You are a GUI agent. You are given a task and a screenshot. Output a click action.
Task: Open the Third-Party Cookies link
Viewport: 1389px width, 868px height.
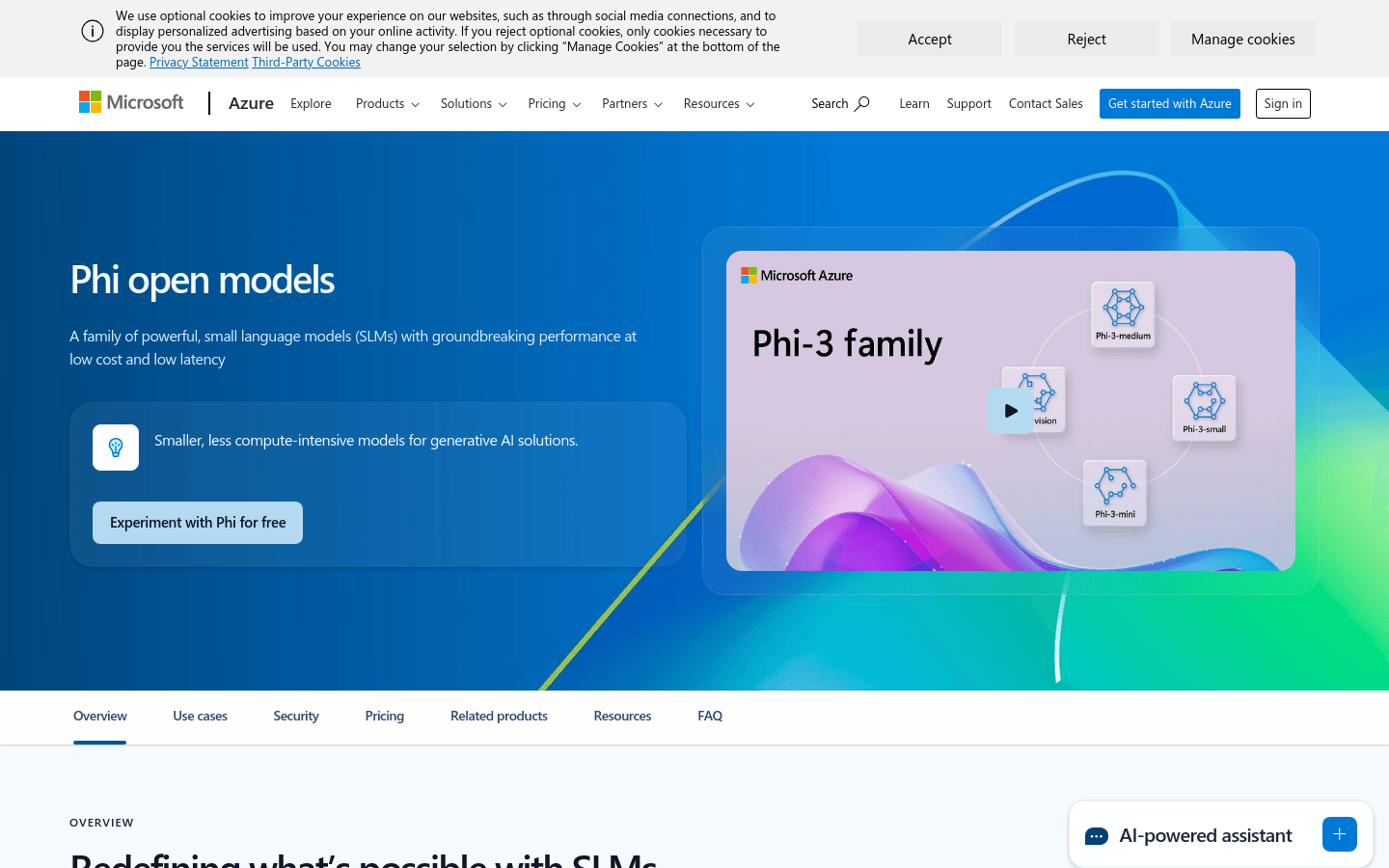click(x=306, y=62)
